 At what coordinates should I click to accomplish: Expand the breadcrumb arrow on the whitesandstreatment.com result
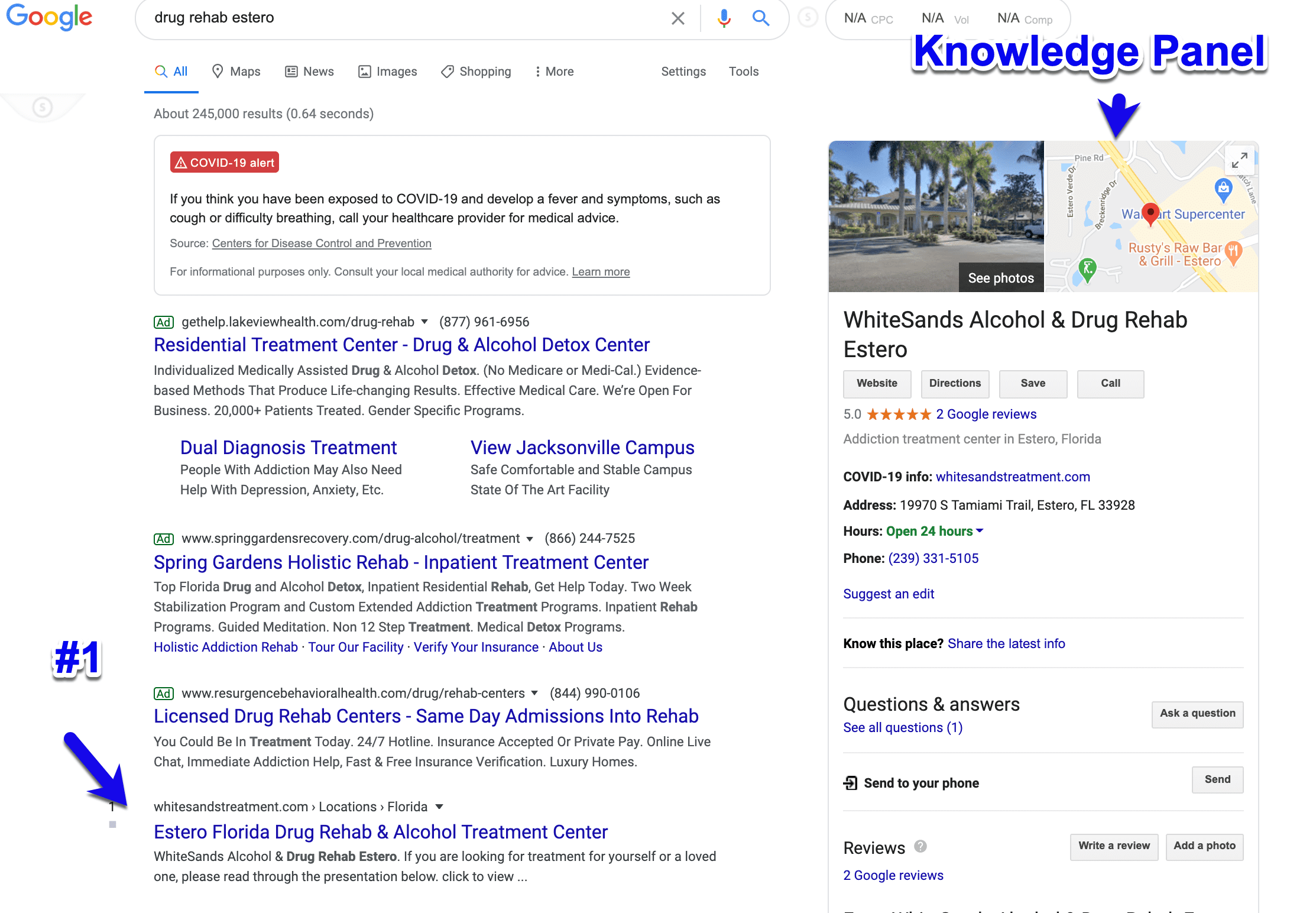click(x=439, y=806)
